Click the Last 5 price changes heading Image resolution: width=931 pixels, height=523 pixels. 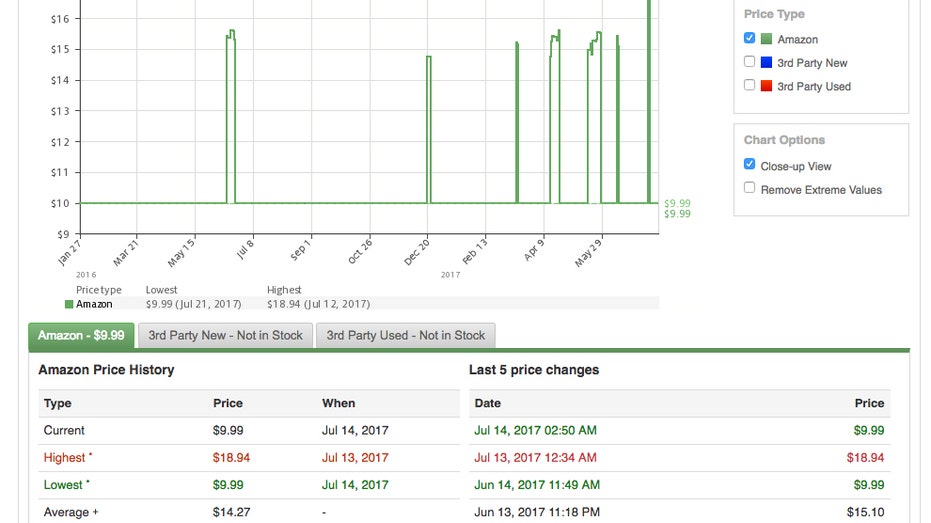[x=534, y=370]
